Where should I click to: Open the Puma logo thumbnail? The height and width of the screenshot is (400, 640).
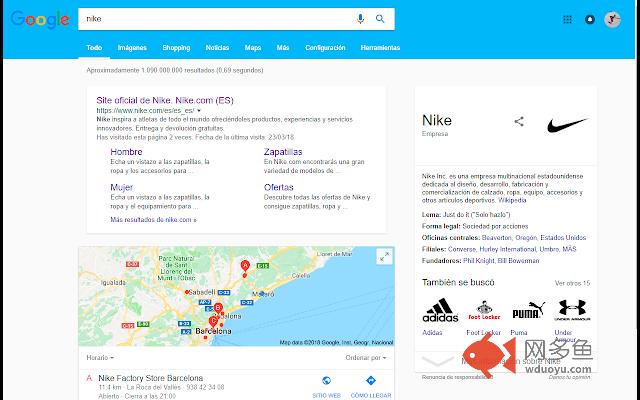[528, 310]
